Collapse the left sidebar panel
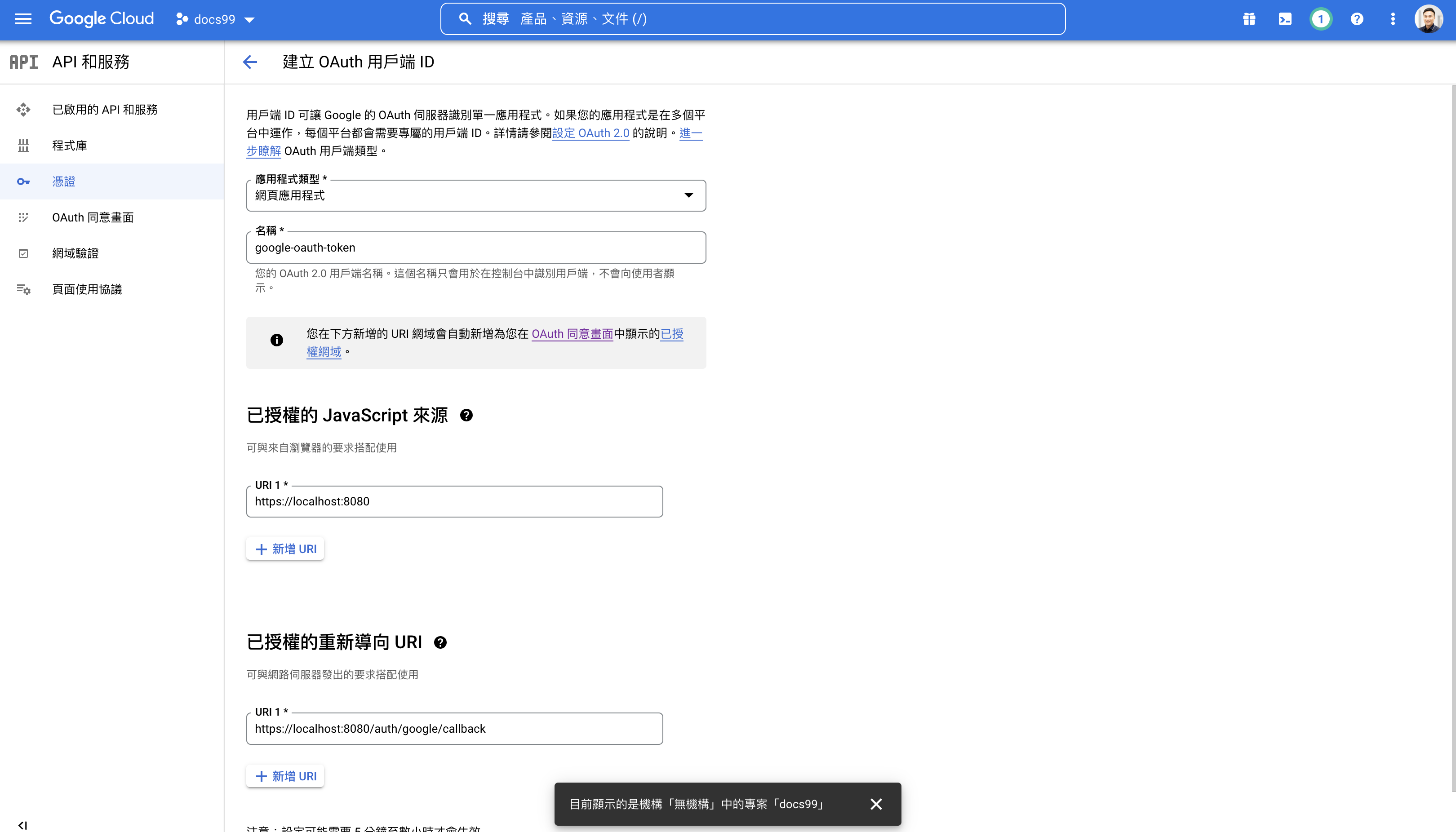 pyautogui.click(x=22, y=824)
